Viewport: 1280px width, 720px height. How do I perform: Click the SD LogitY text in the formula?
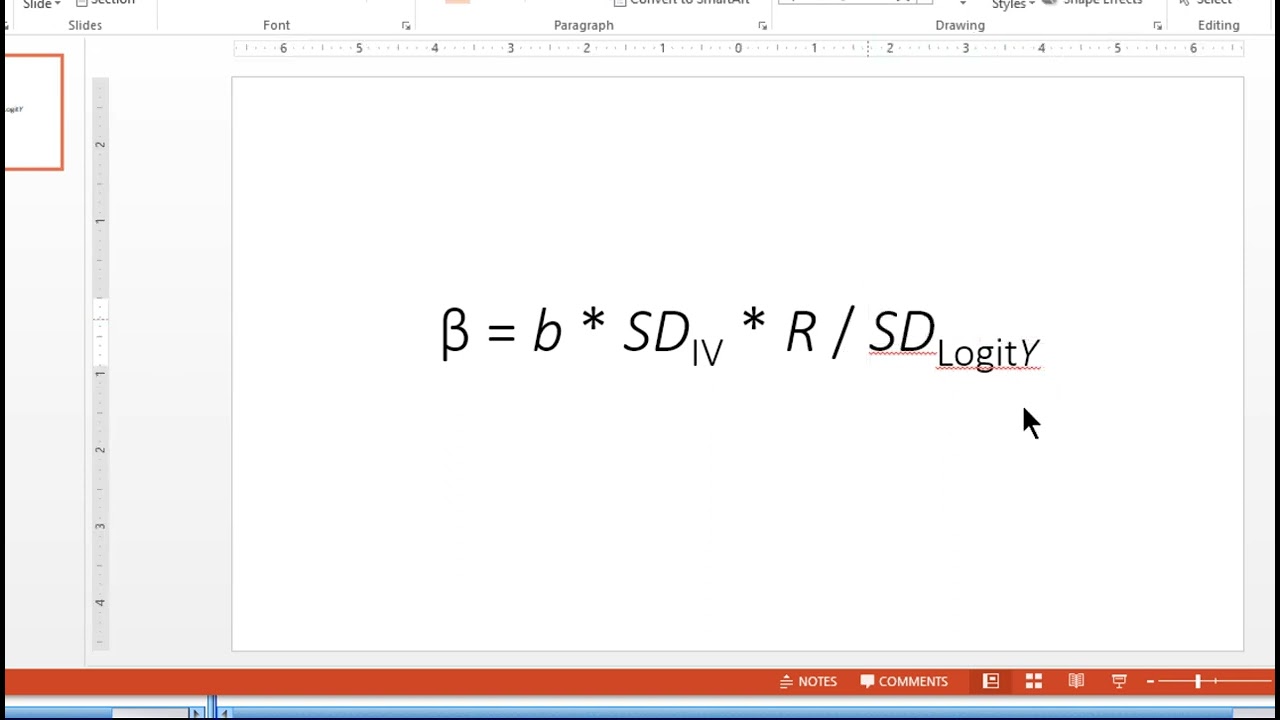[x=956, y=338]
